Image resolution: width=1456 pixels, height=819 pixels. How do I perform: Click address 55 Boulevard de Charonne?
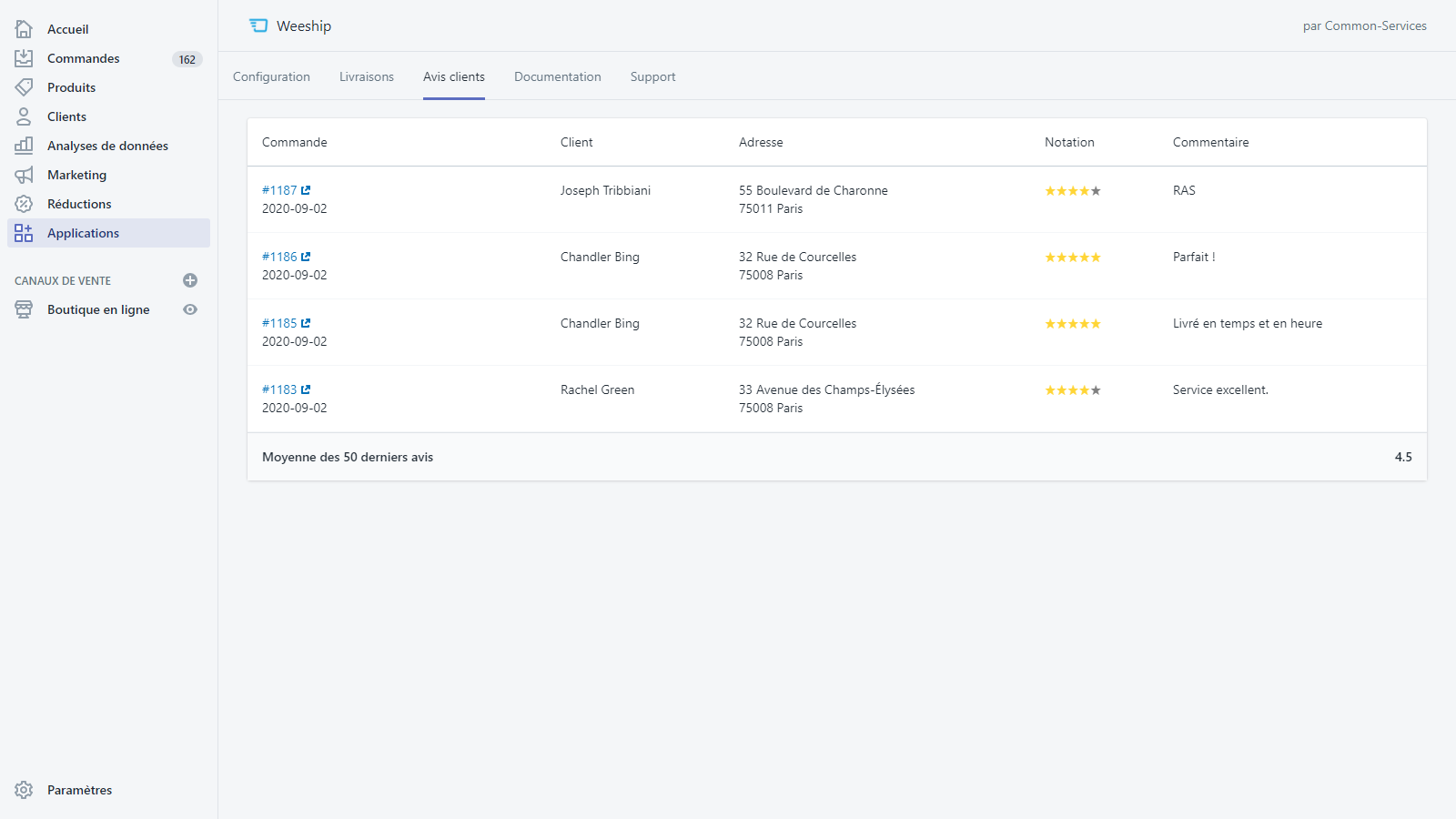pos(814,190)
